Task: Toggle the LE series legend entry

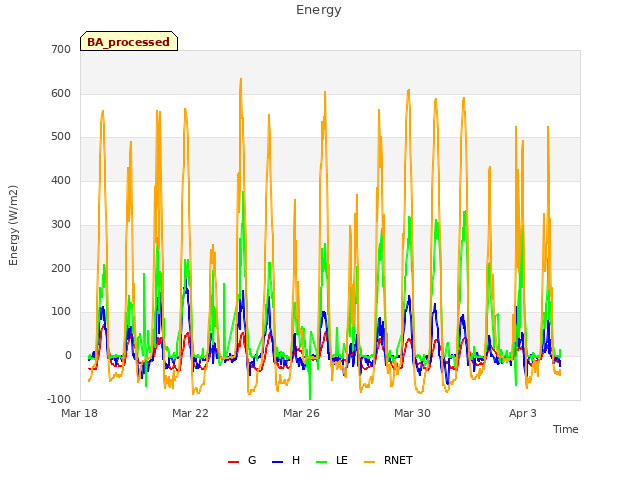Action: tap(332, 460)
